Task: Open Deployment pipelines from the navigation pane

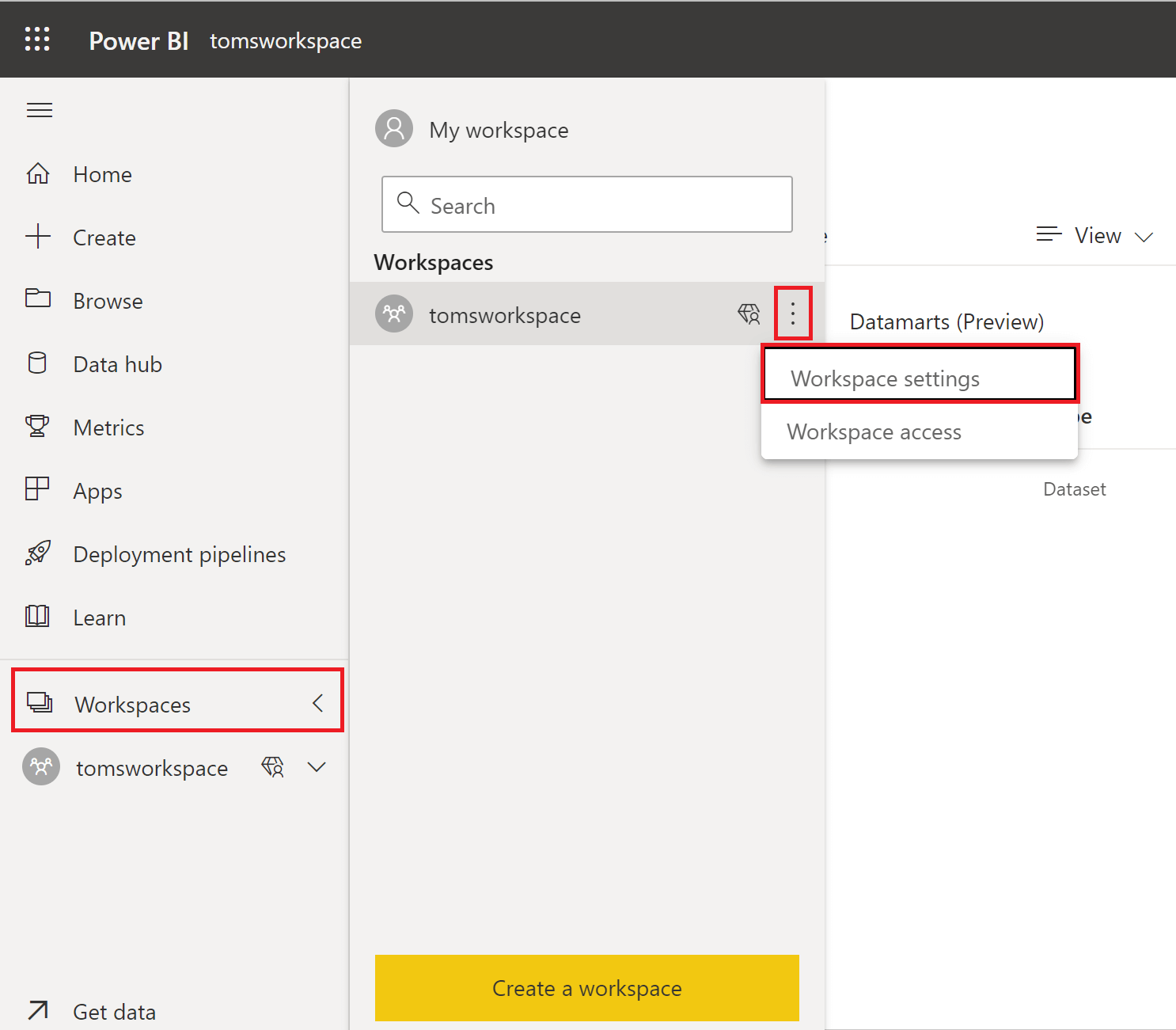Action: tap(37, 553)
